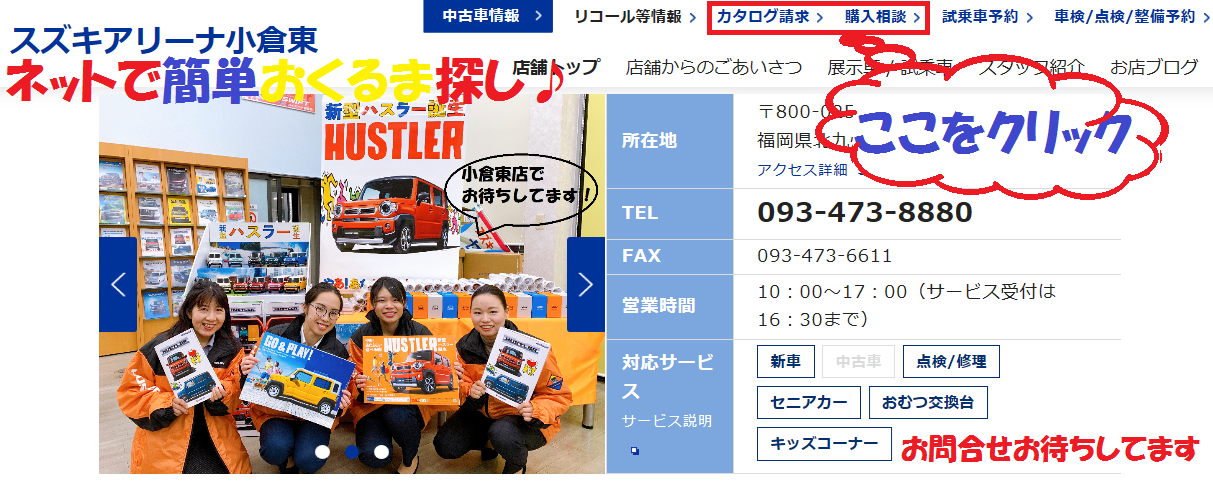Screen dimensions: 1213x487
Task: Click chevron arrow on 中古車情報 button
Action: (x=539, y=16)
